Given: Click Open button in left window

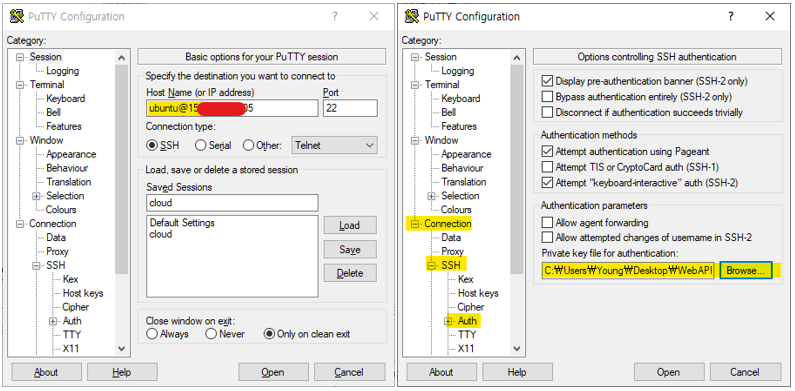Looking at the screenshot, I should tap(273, 372).
